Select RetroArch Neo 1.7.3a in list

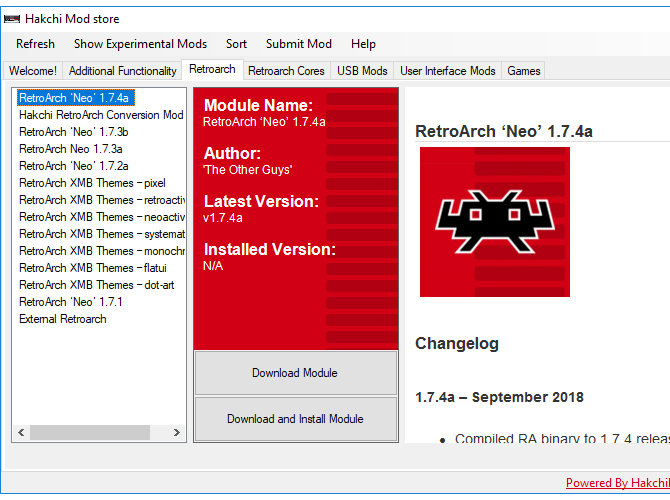(x=71, y=149)
